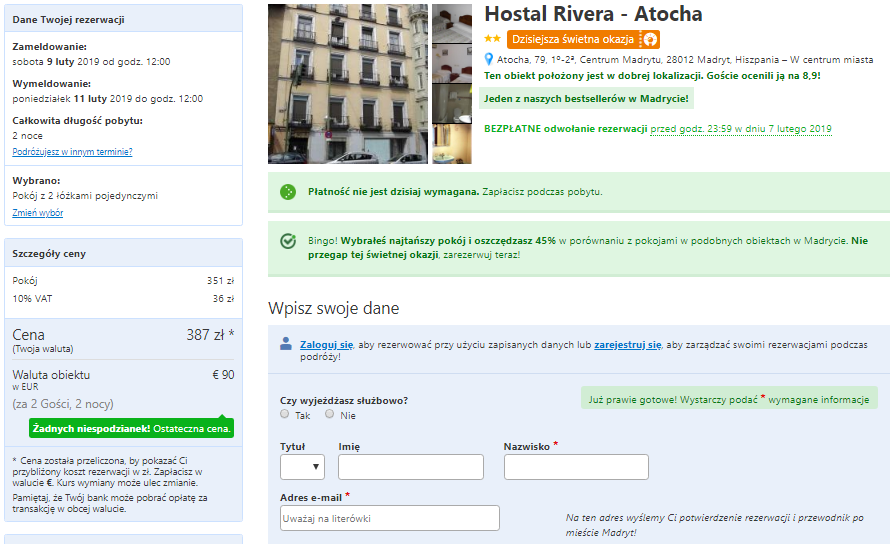The height and width of the screenshot is (544, 894).
Task: Click the 'zarejestruj się' registration link
Action: pyautogui.click(x=628, y=344)
